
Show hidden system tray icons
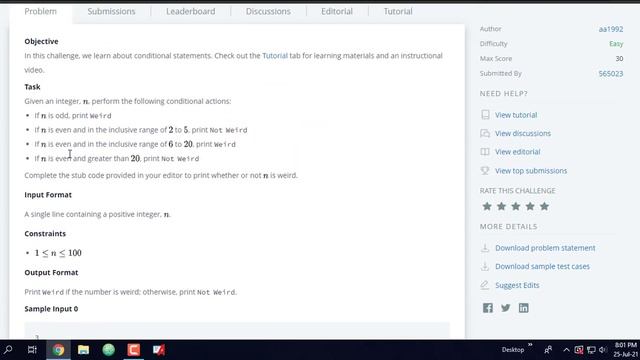[x=566, y=350]
